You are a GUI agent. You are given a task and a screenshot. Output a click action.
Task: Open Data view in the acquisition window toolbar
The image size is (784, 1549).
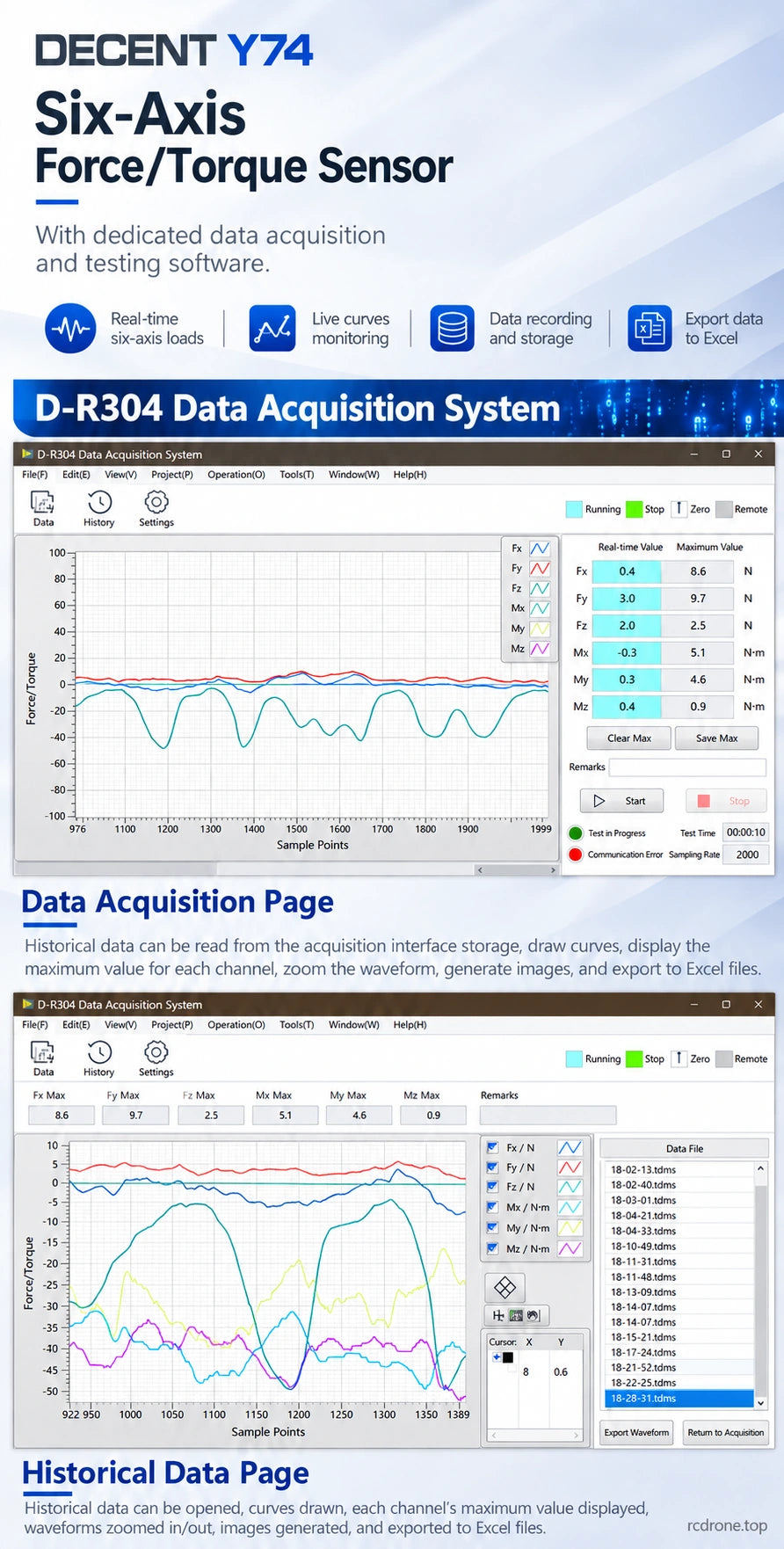tap(43, 508)
